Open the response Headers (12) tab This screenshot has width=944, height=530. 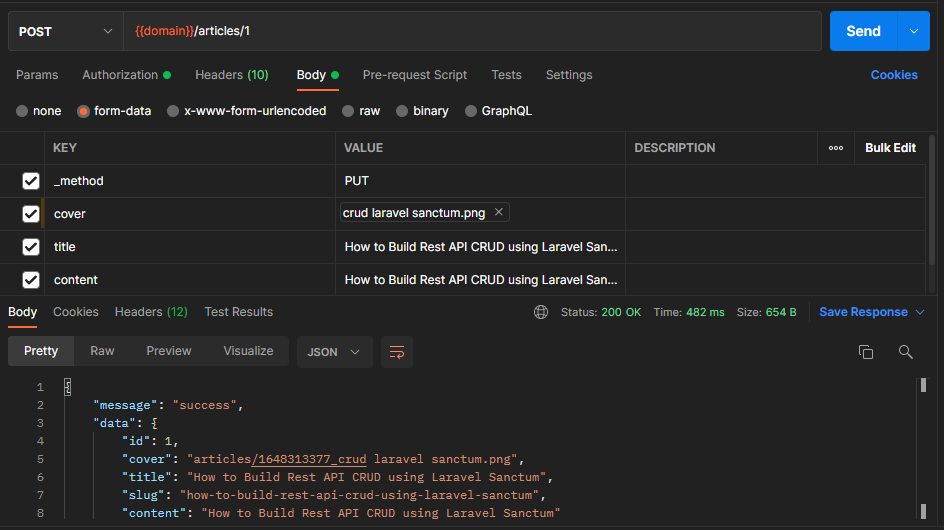pyautogui.click(x=151, y=312)
